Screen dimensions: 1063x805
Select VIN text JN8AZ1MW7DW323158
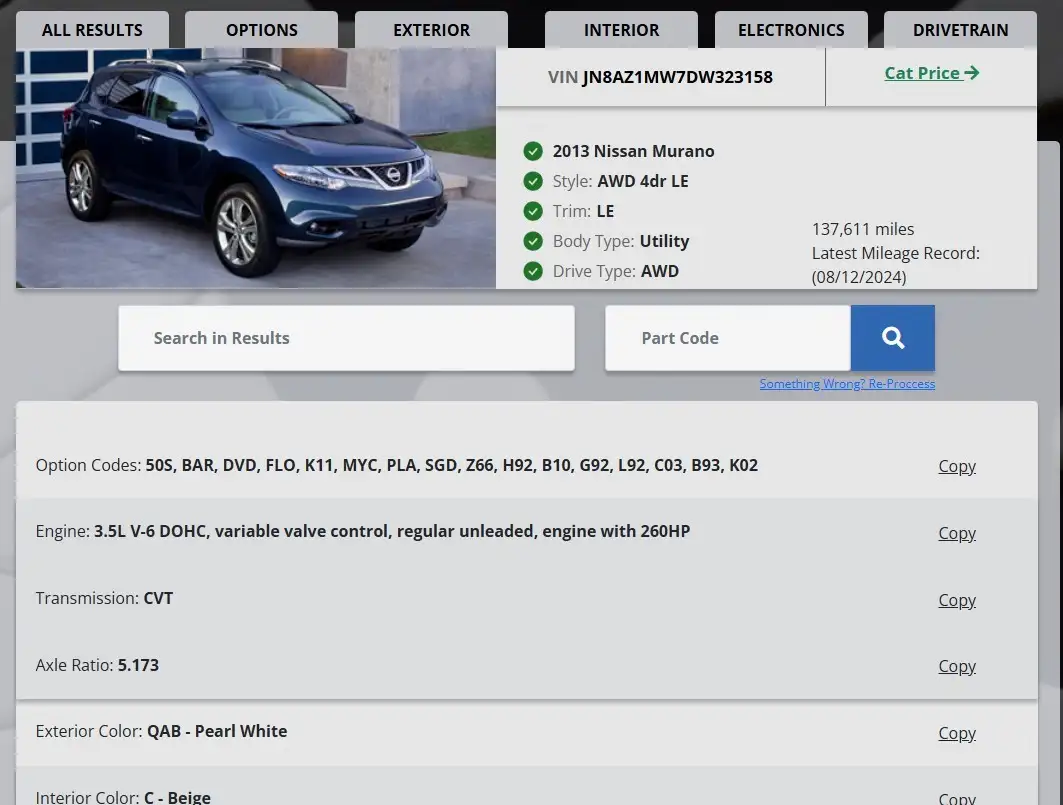tap(677, 77)
